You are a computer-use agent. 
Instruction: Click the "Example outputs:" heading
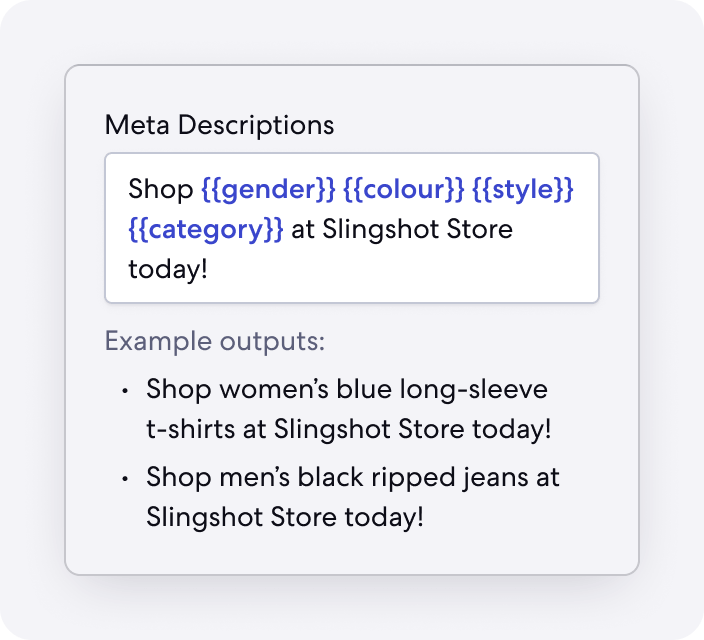(215, 341)
